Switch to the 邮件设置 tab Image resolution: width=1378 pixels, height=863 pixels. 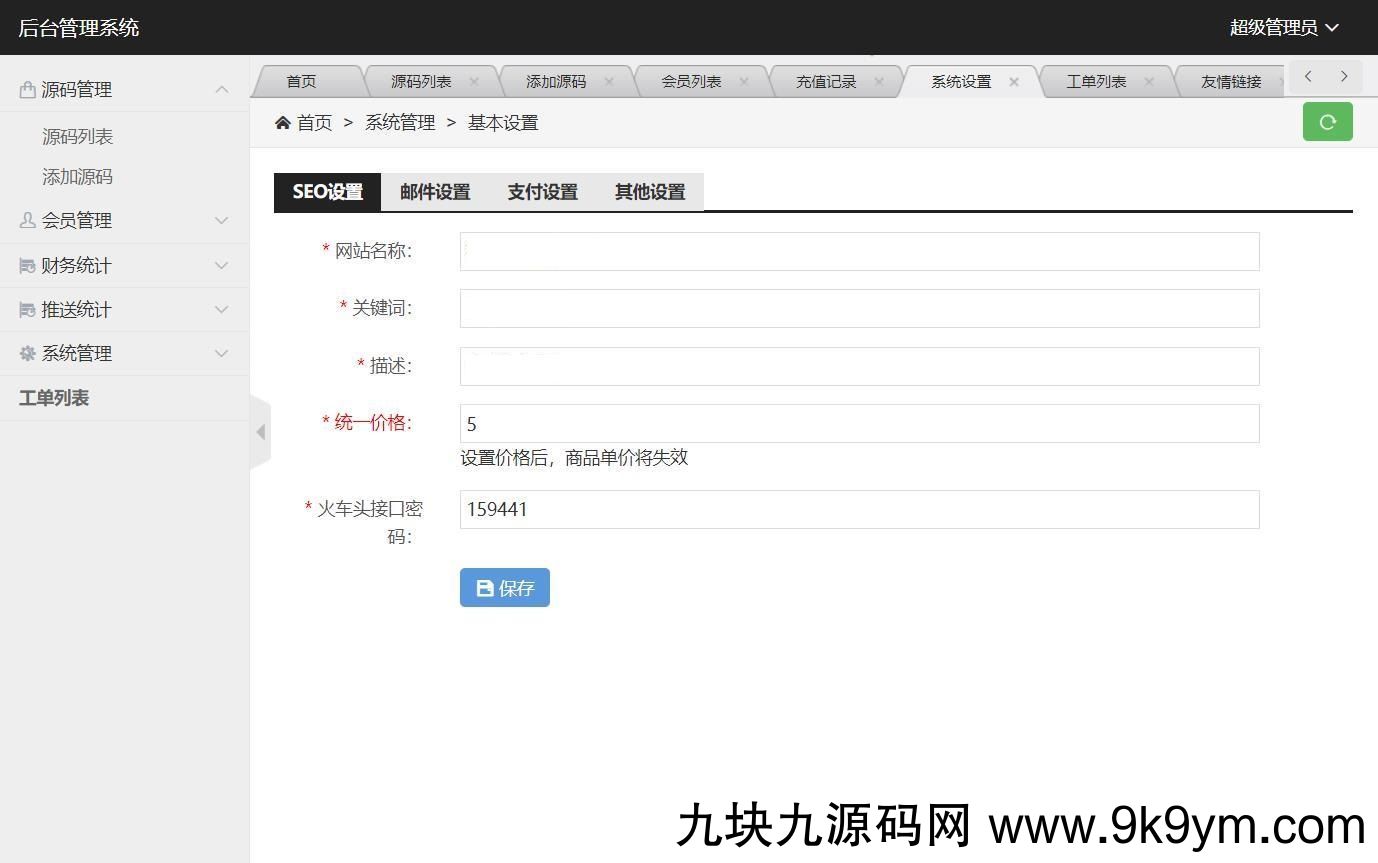point(435,192)
